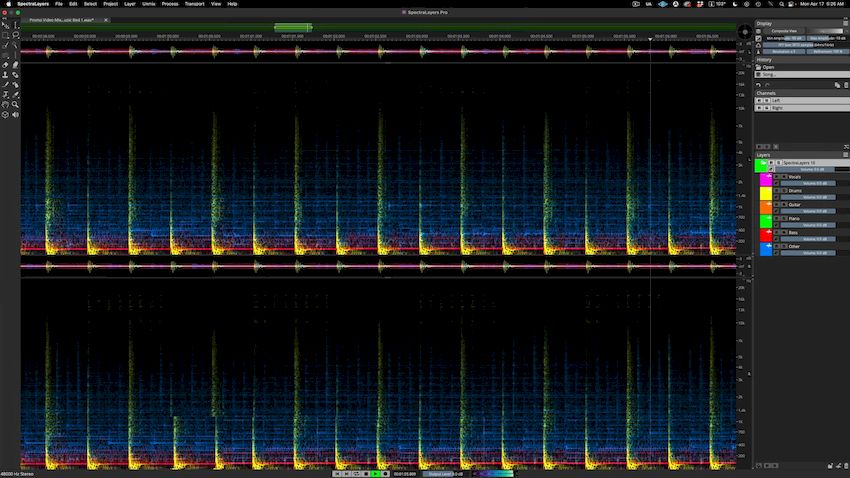Click the yellow Drums layer color swatch
The image size is (850, 478).
click(x=765, y=193)
